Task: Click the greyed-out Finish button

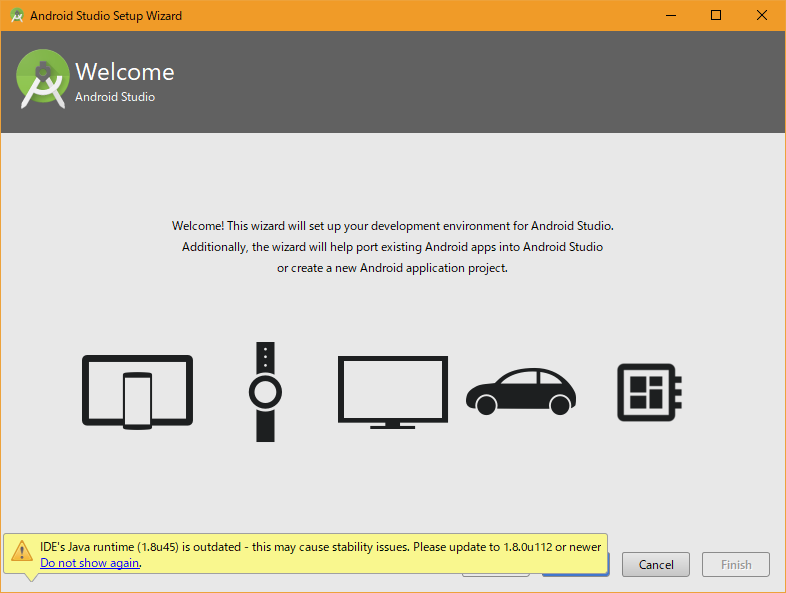Action: (735, 564)
